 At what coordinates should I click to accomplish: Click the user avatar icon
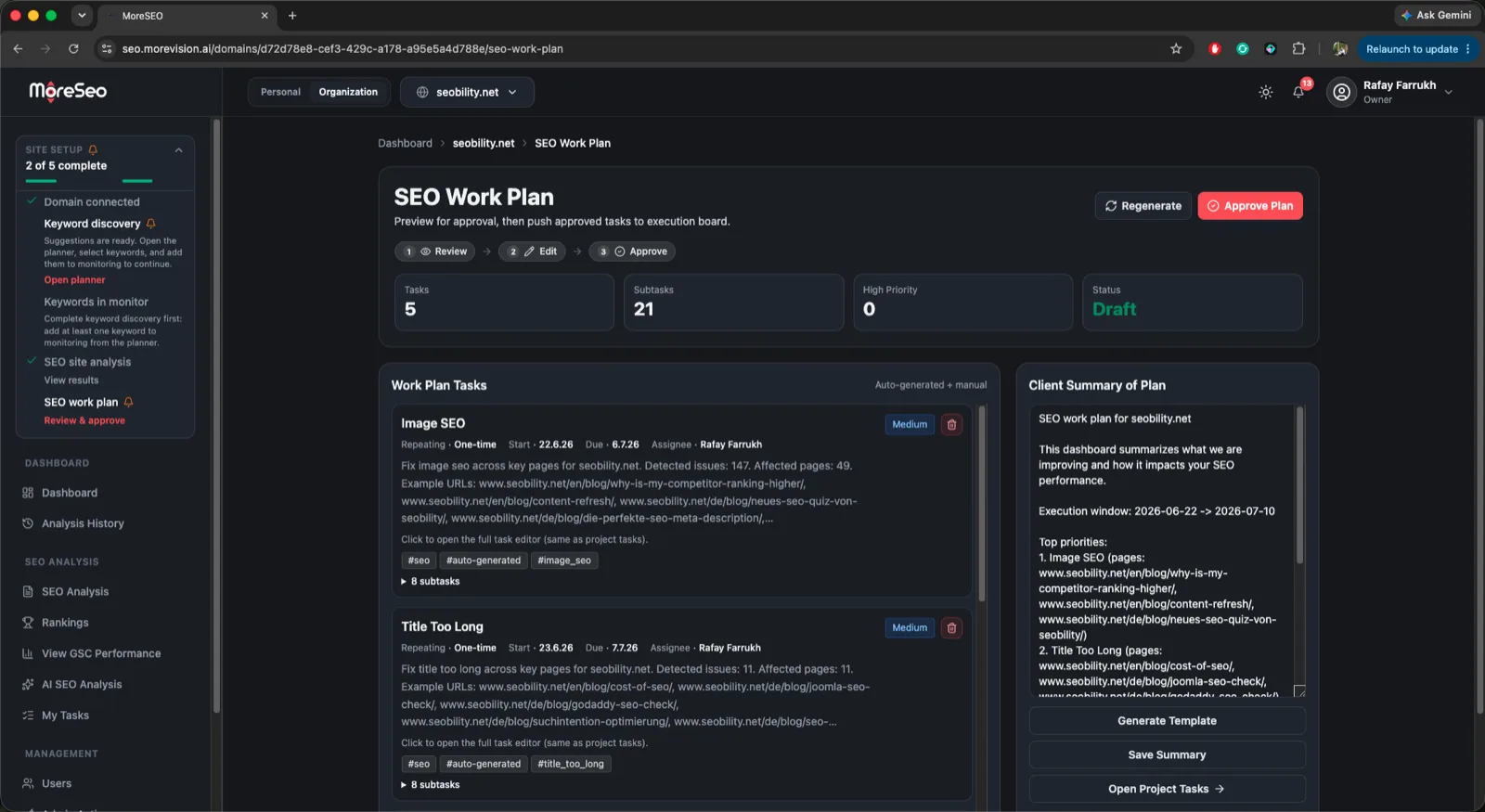pyautogui.click(x=1341, y=92)
